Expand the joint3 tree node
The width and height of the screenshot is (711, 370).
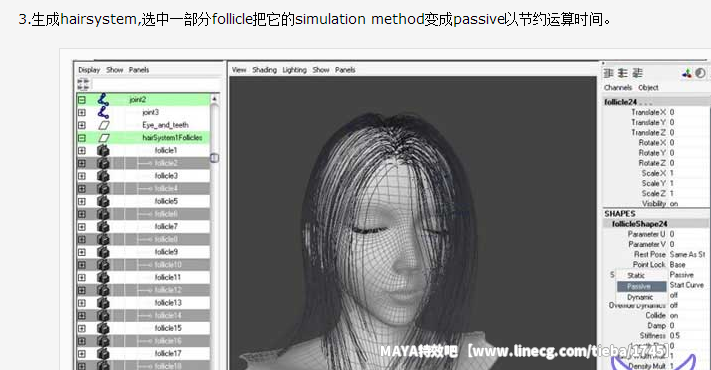point(82,112)
